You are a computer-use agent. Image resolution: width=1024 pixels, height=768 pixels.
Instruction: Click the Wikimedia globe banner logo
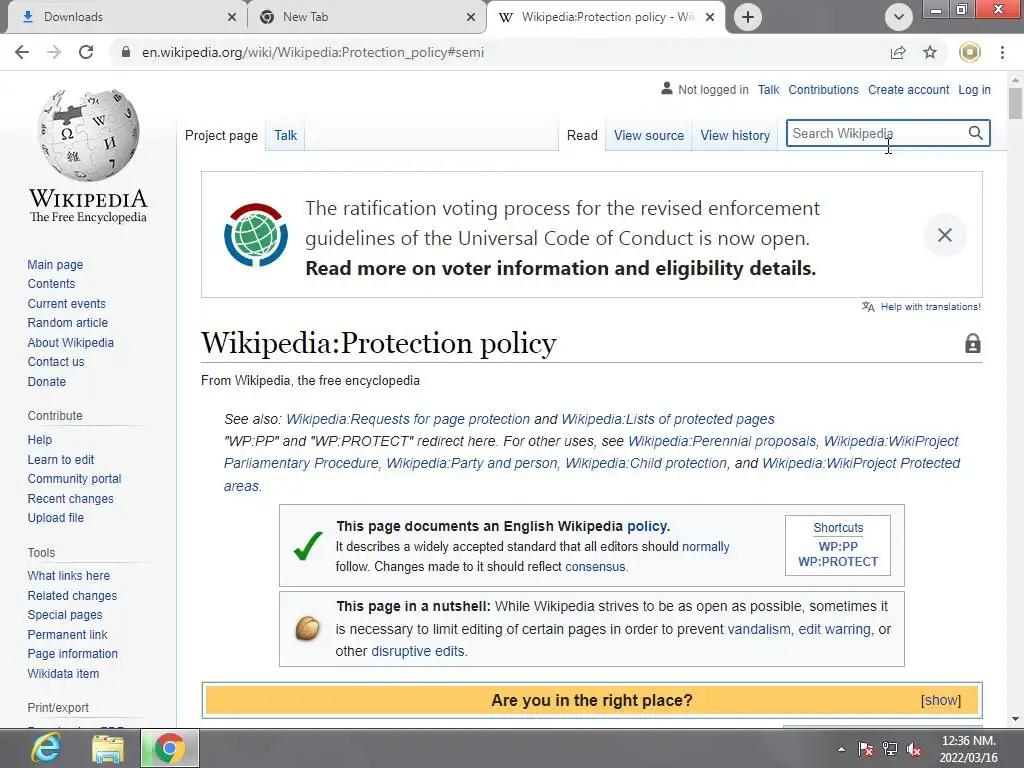coord(255,235)
